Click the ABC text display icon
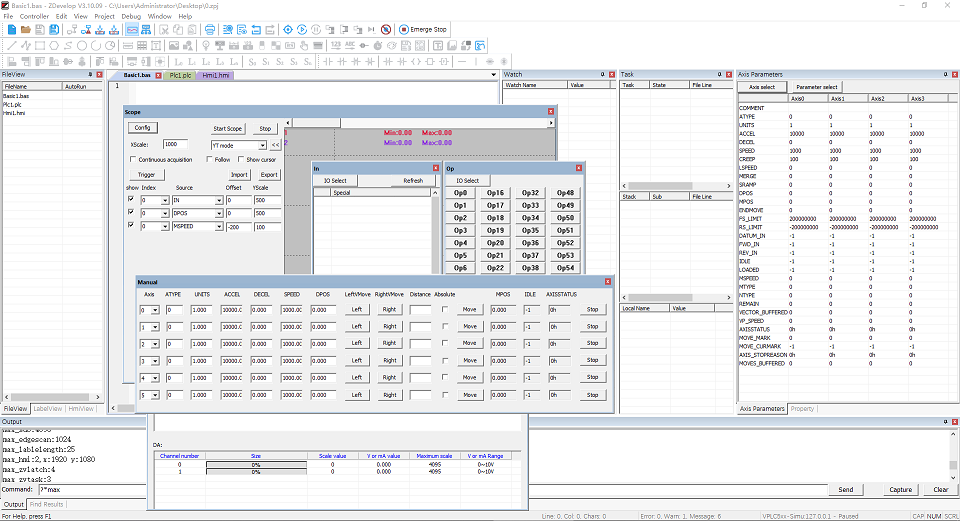The height and width of the screenshot is (521, 960). tap(350, 45)
